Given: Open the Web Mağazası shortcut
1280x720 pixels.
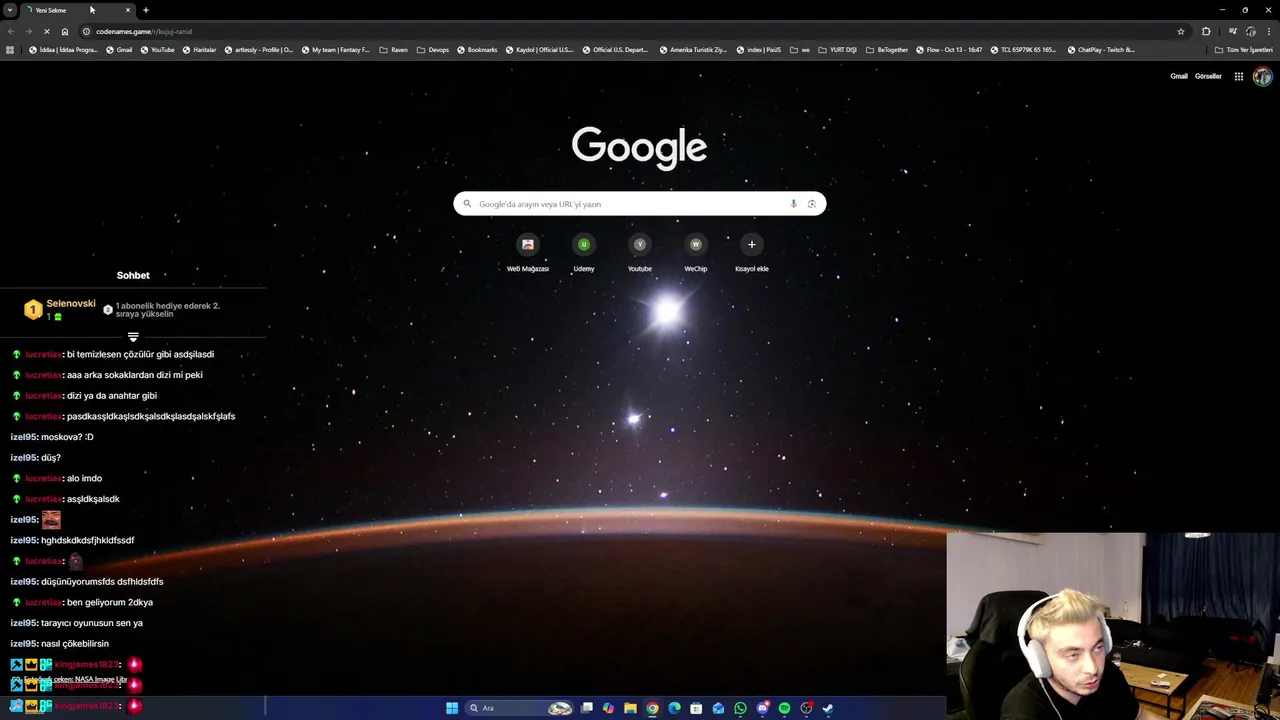Looking at the screenshot, I should tap(528, 251).
